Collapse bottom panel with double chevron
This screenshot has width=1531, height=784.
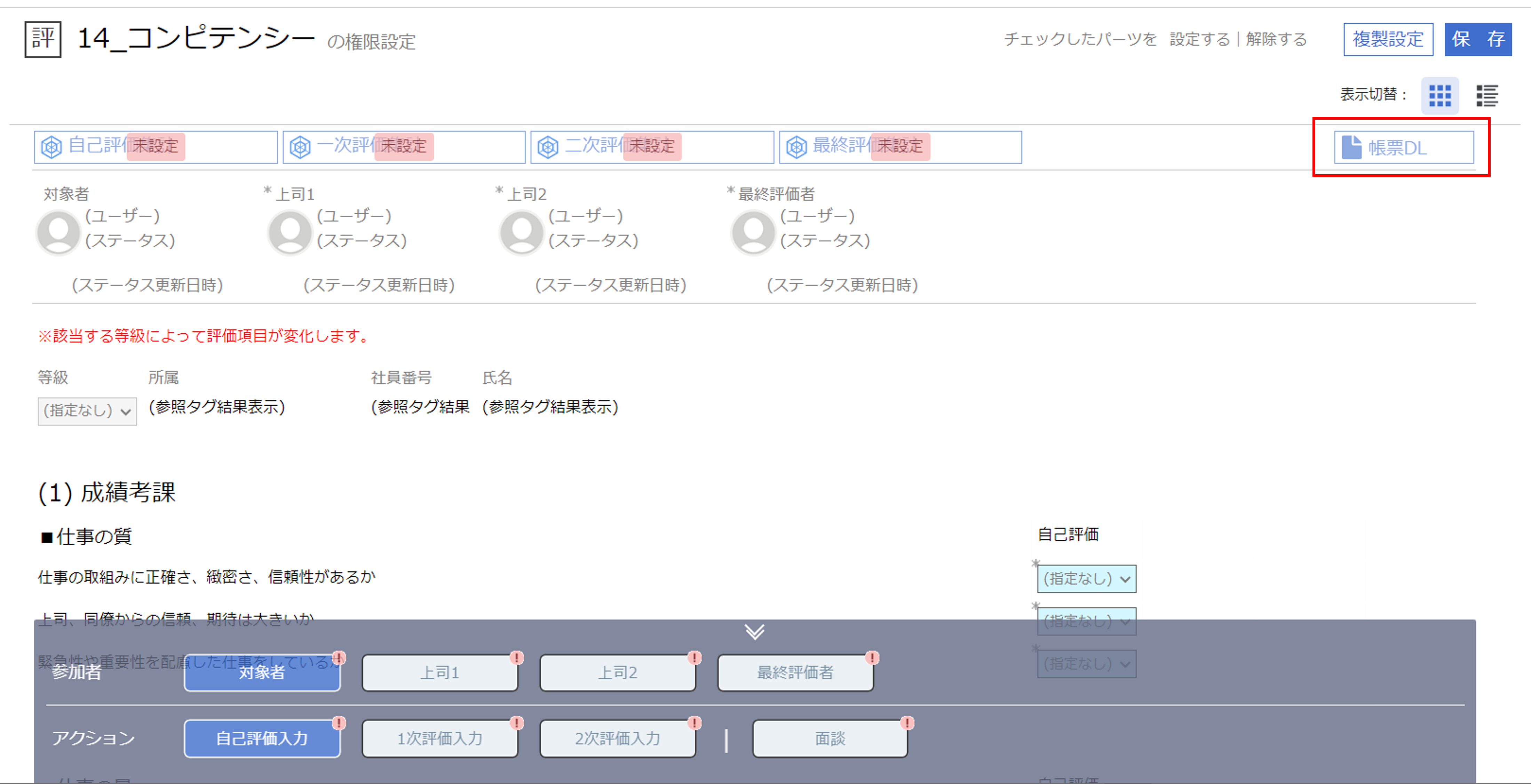tap(754, 631)
